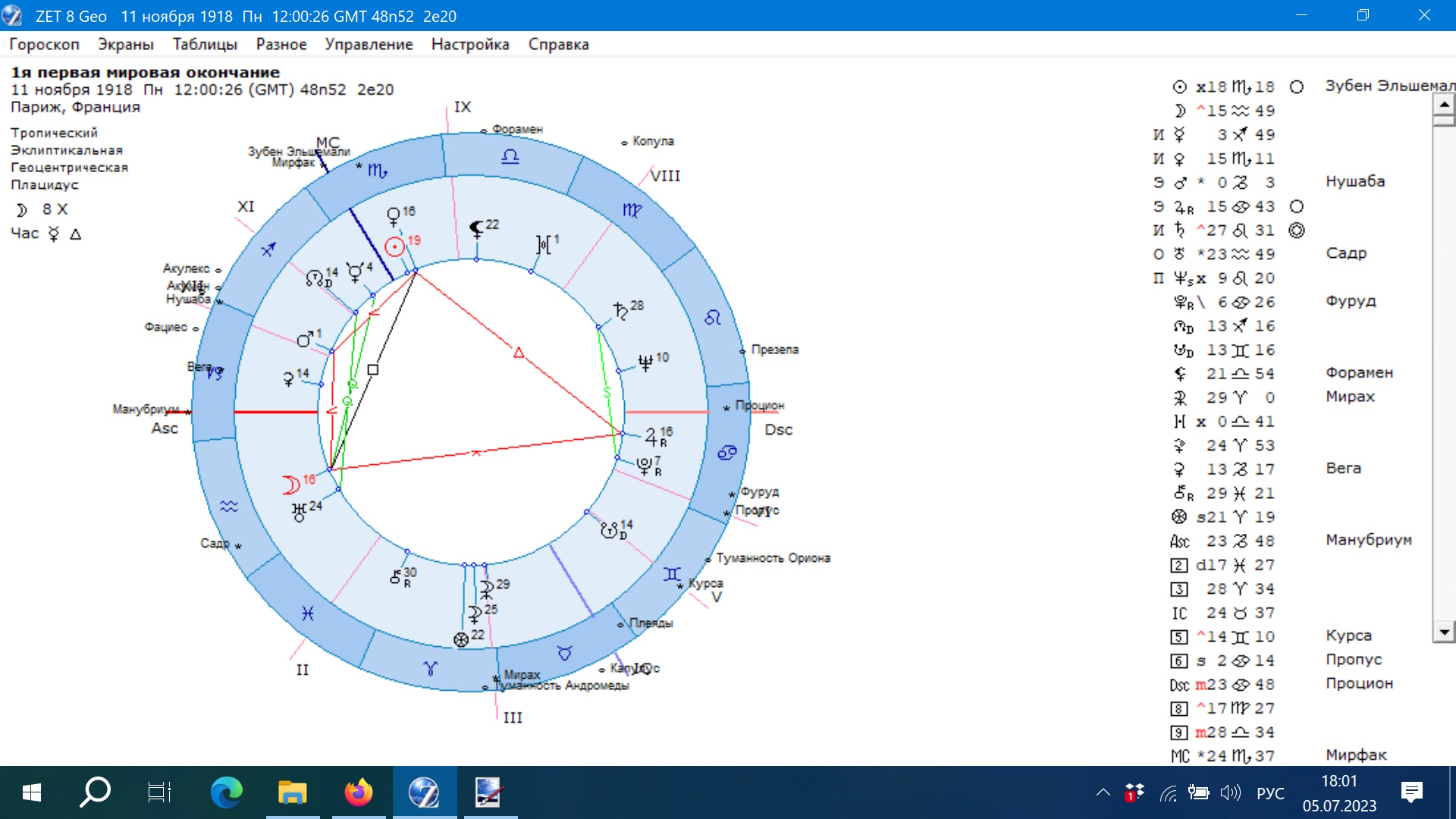Select the Saturn symbol in the chart
This screenshot has width=1456, height=819.
[x=620, y=310]
